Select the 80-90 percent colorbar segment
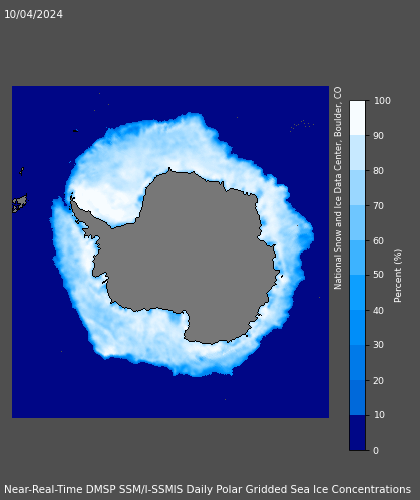Viewport: 420px width, 500px height. coord(357,153)
